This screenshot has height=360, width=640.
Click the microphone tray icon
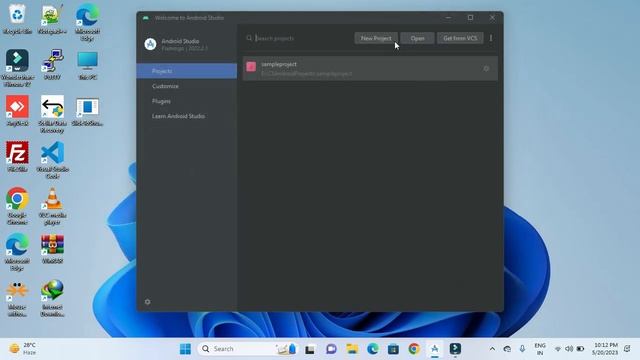click(x=522, y=349)
